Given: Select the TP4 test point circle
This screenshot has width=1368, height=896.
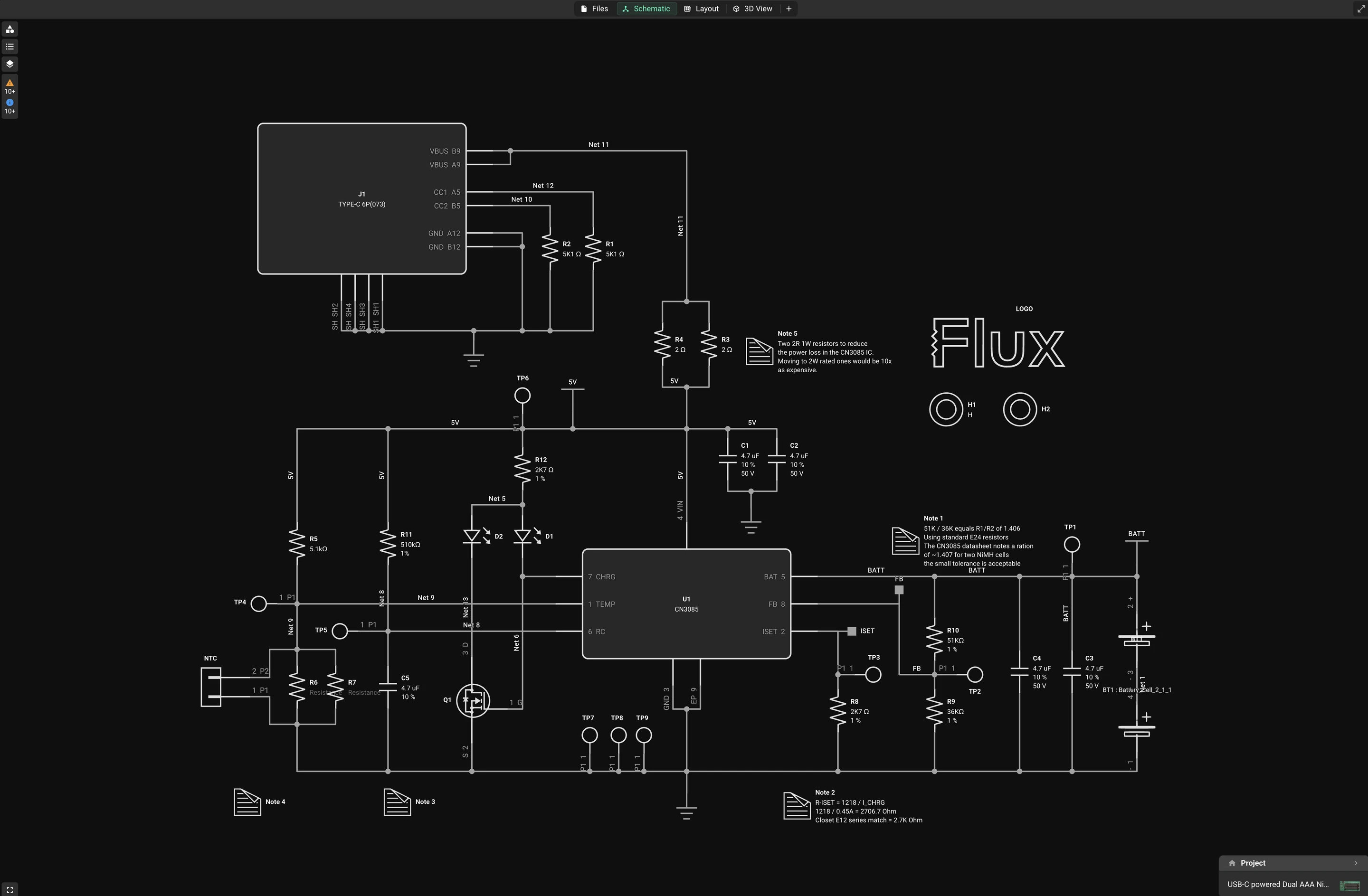Looking at the screenshot, I should click(259, 604).
